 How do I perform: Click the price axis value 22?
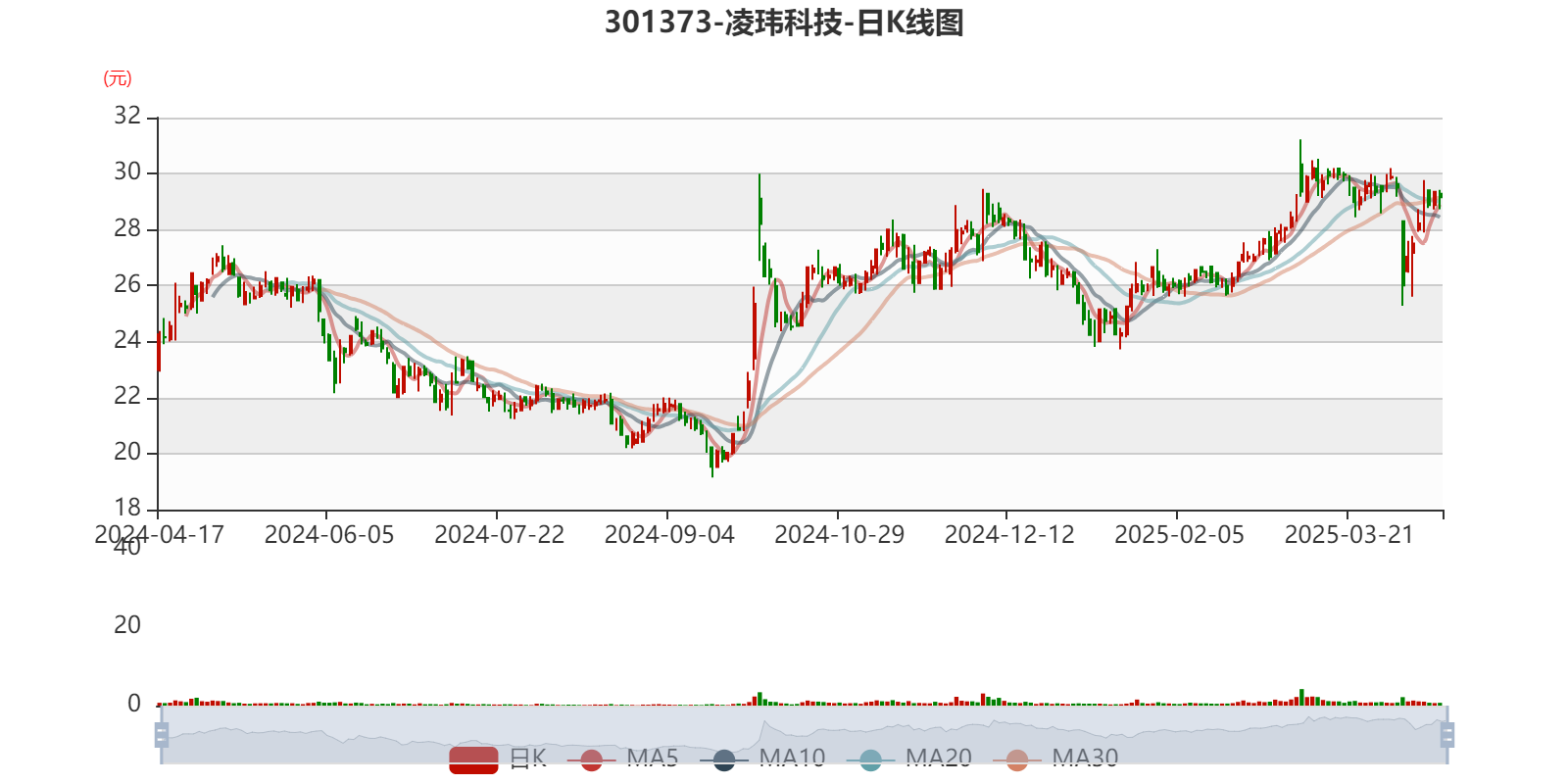[127, 396]
